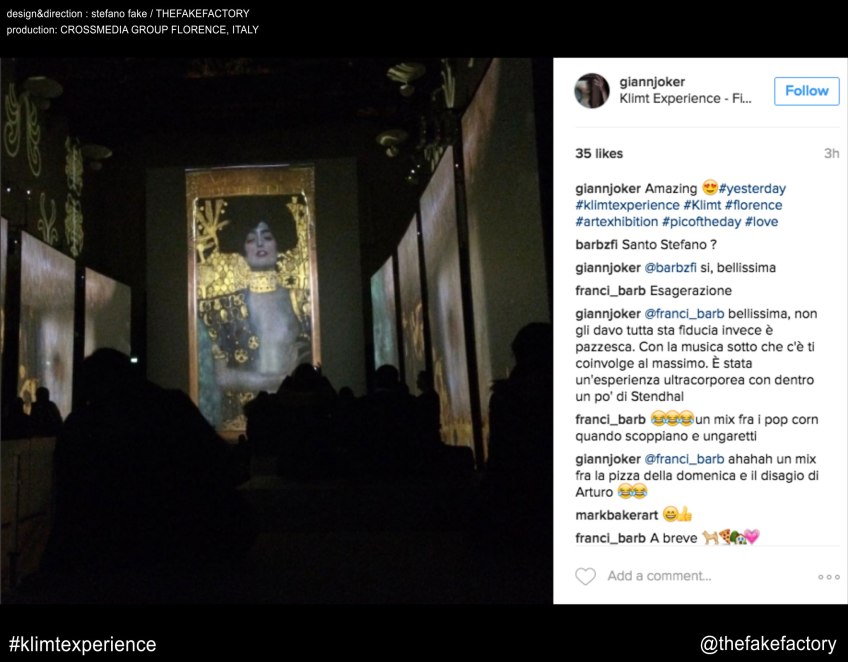This screenshot has width=848, height=662.
Task: View the 35 likes list
Action: coord(599,154)
